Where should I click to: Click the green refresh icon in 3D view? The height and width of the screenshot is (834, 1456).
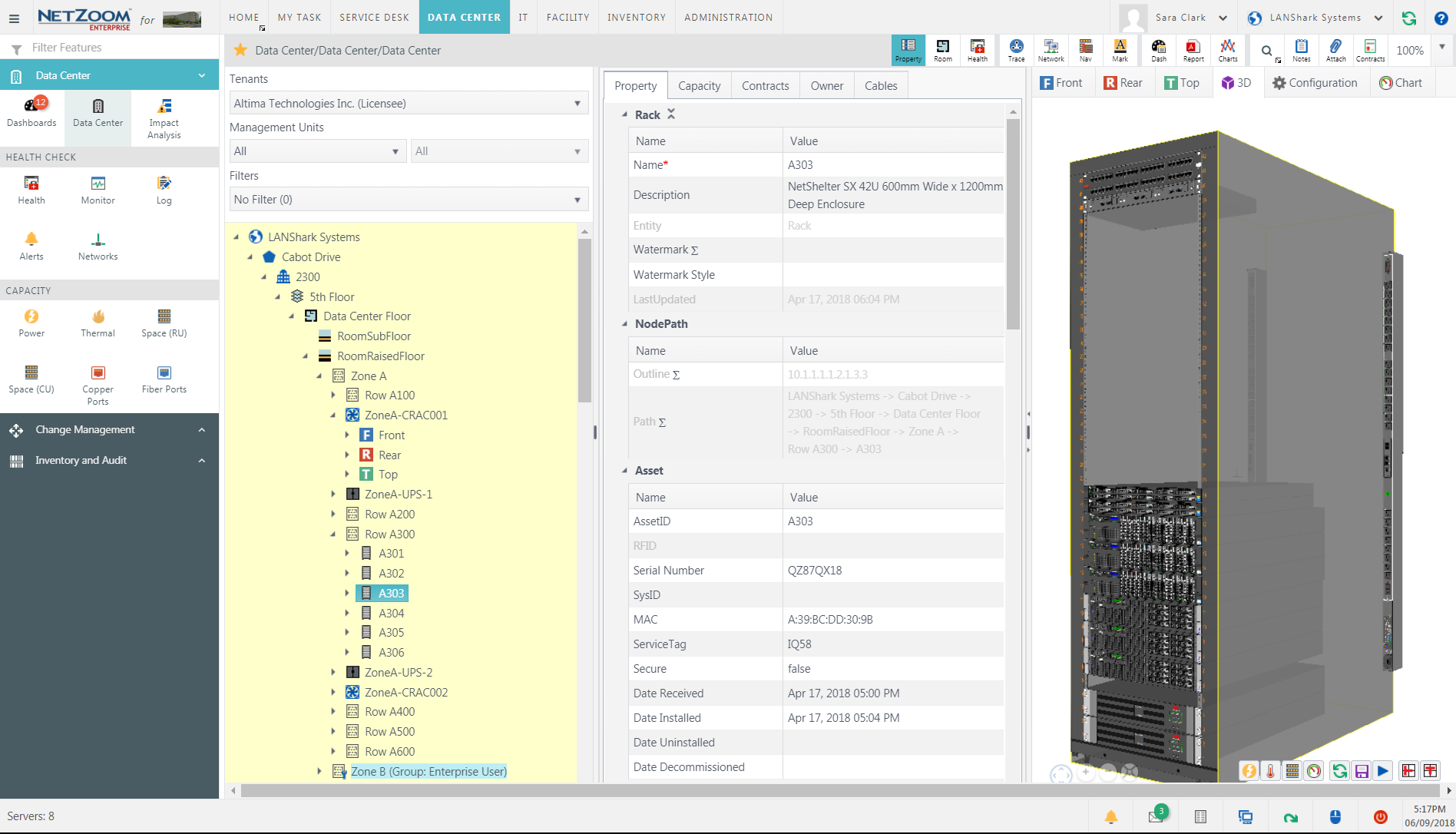pos(1340,771)
